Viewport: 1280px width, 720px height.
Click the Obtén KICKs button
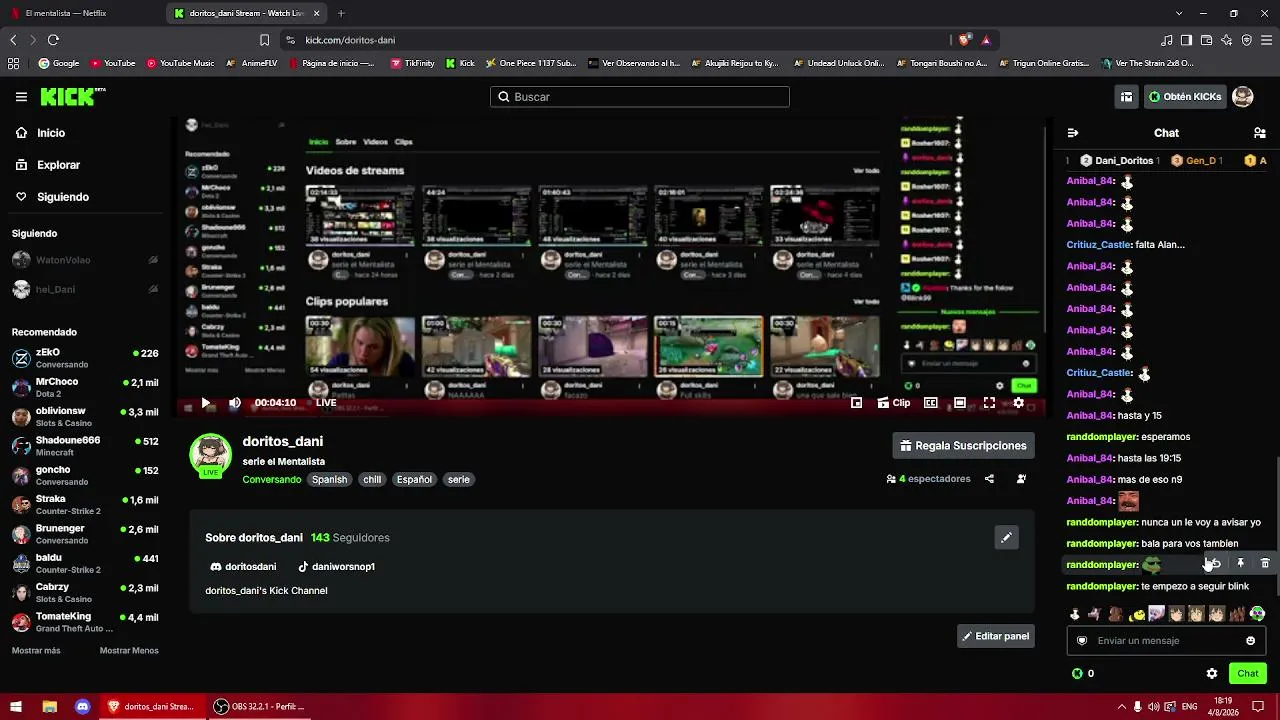1185,97
